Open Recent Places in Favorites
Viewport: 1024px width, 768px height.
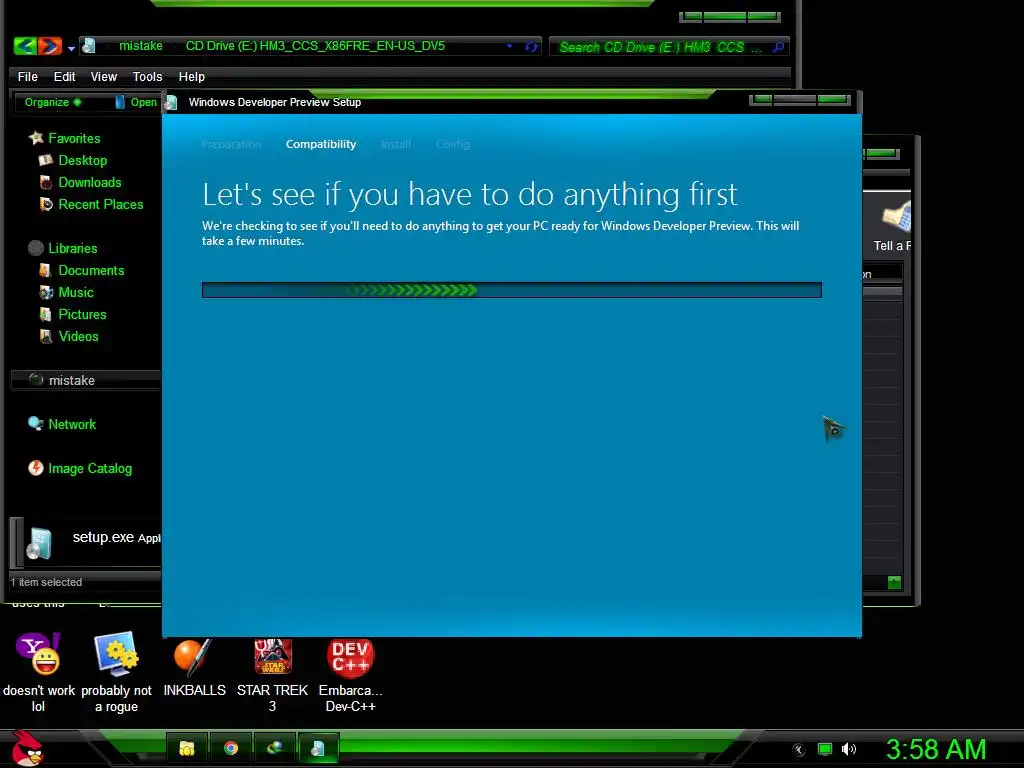pyautogui.click(x=101, y=204)
